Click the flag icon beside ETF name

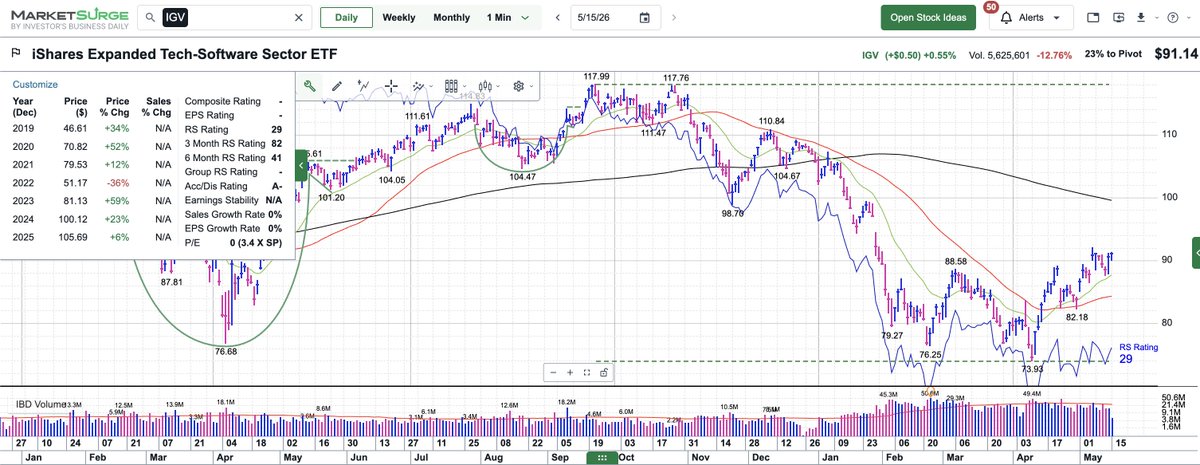pos(16,55)
